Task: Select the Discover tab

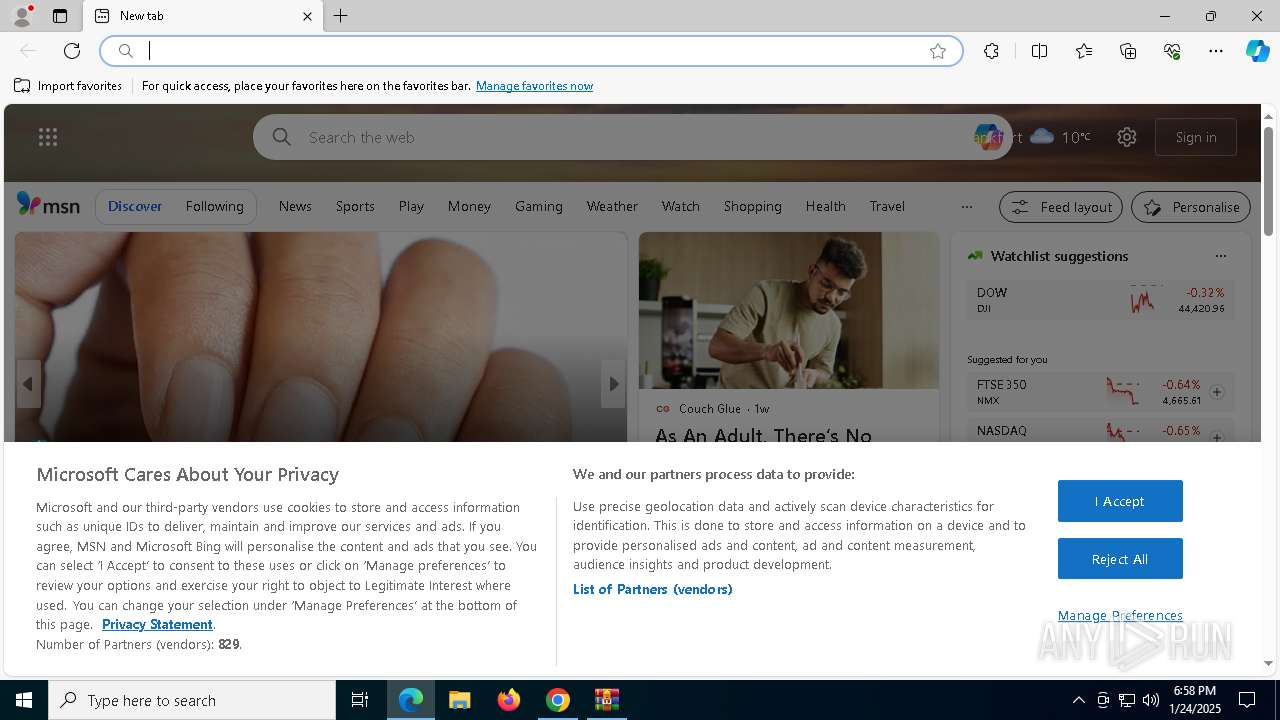Action: pyautogui.click(x=135, y=206)
